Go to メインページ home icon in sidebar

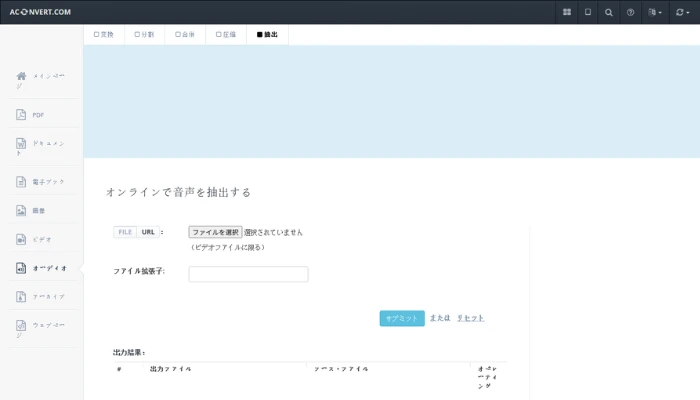tap(21, 76)
